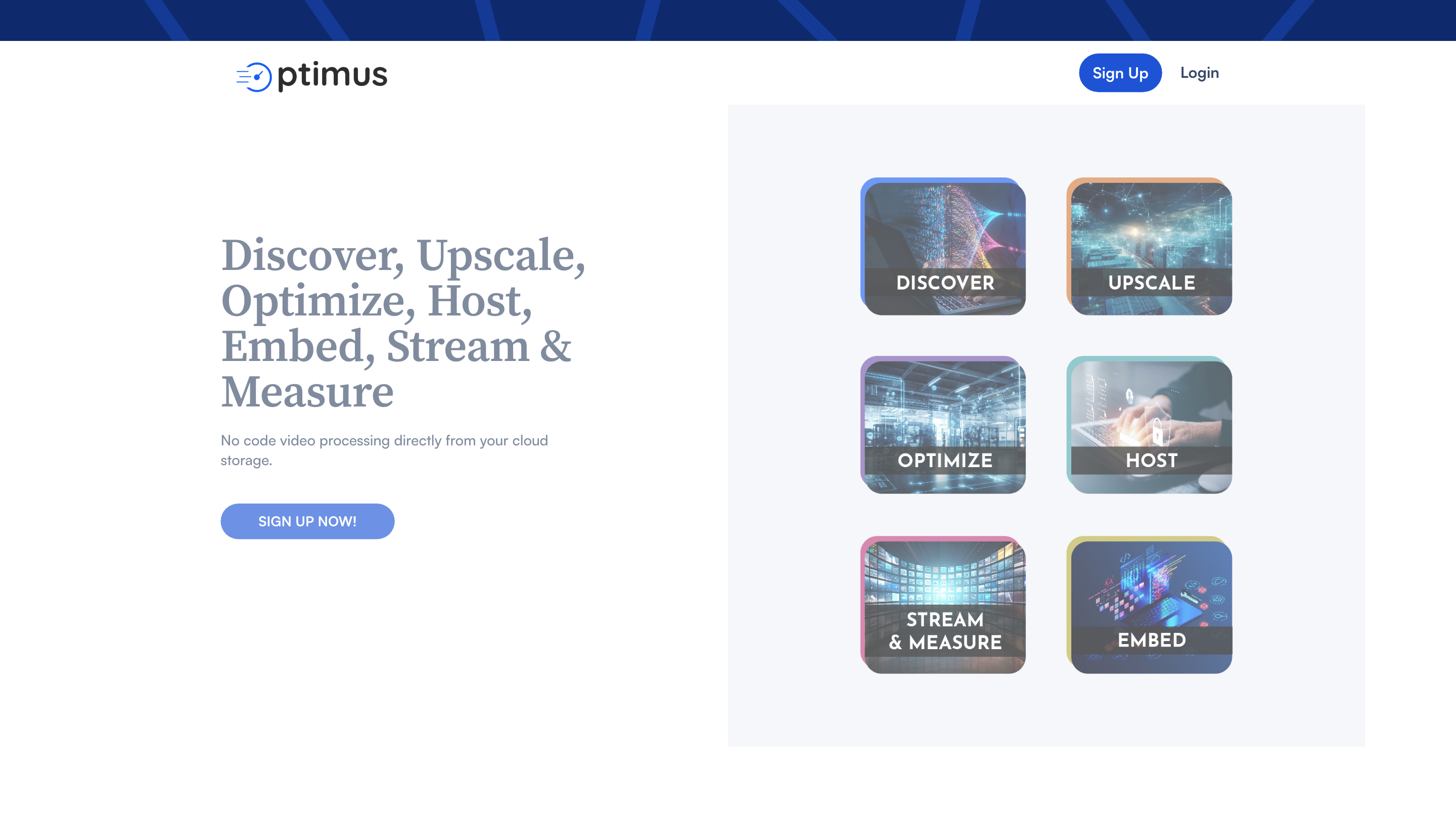Open the Login page
The width and height of the screenshot is (1456, 819).
1199,72
